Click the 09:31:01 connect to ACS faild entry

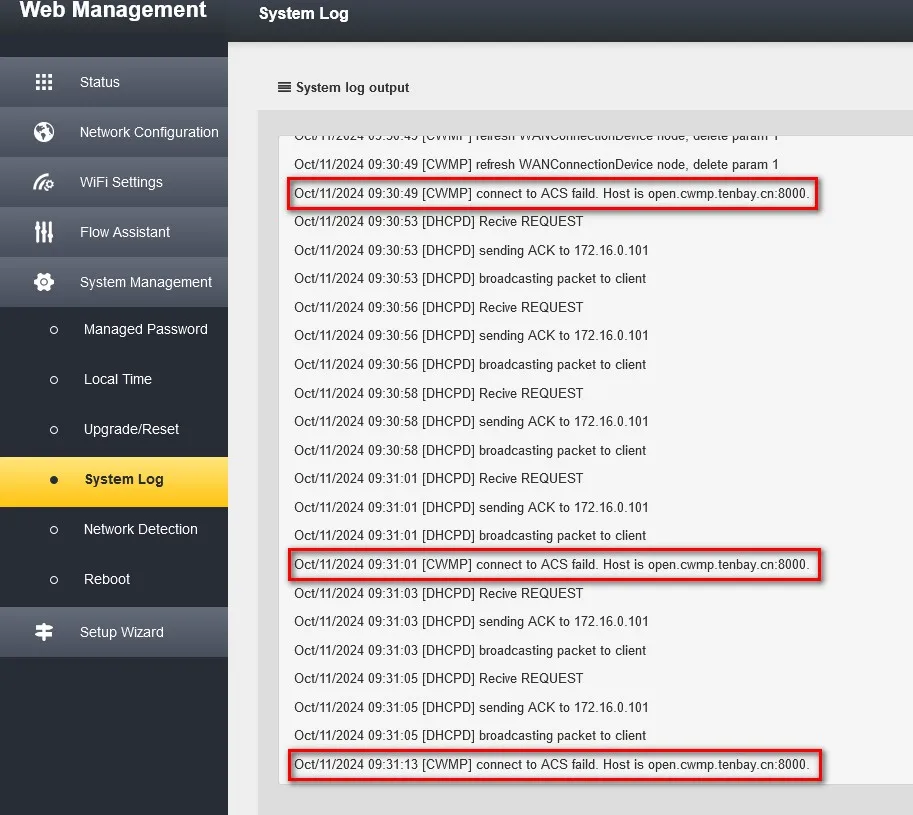(554, 565)
